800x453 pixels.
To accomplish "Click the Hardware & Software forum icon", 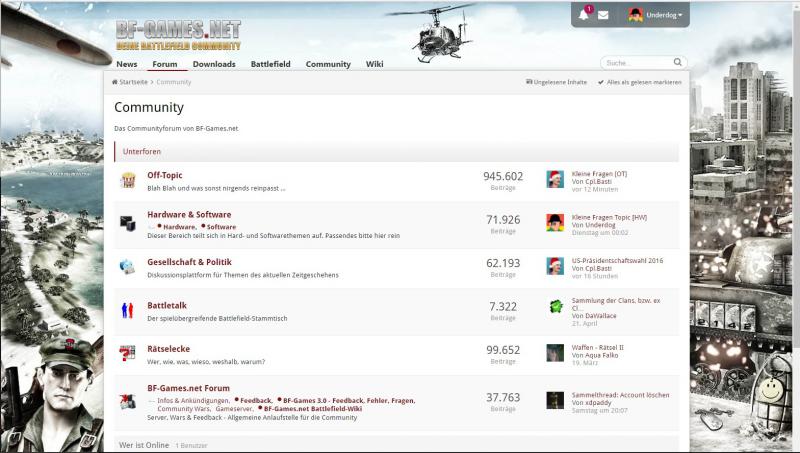I will coord(128,223).
